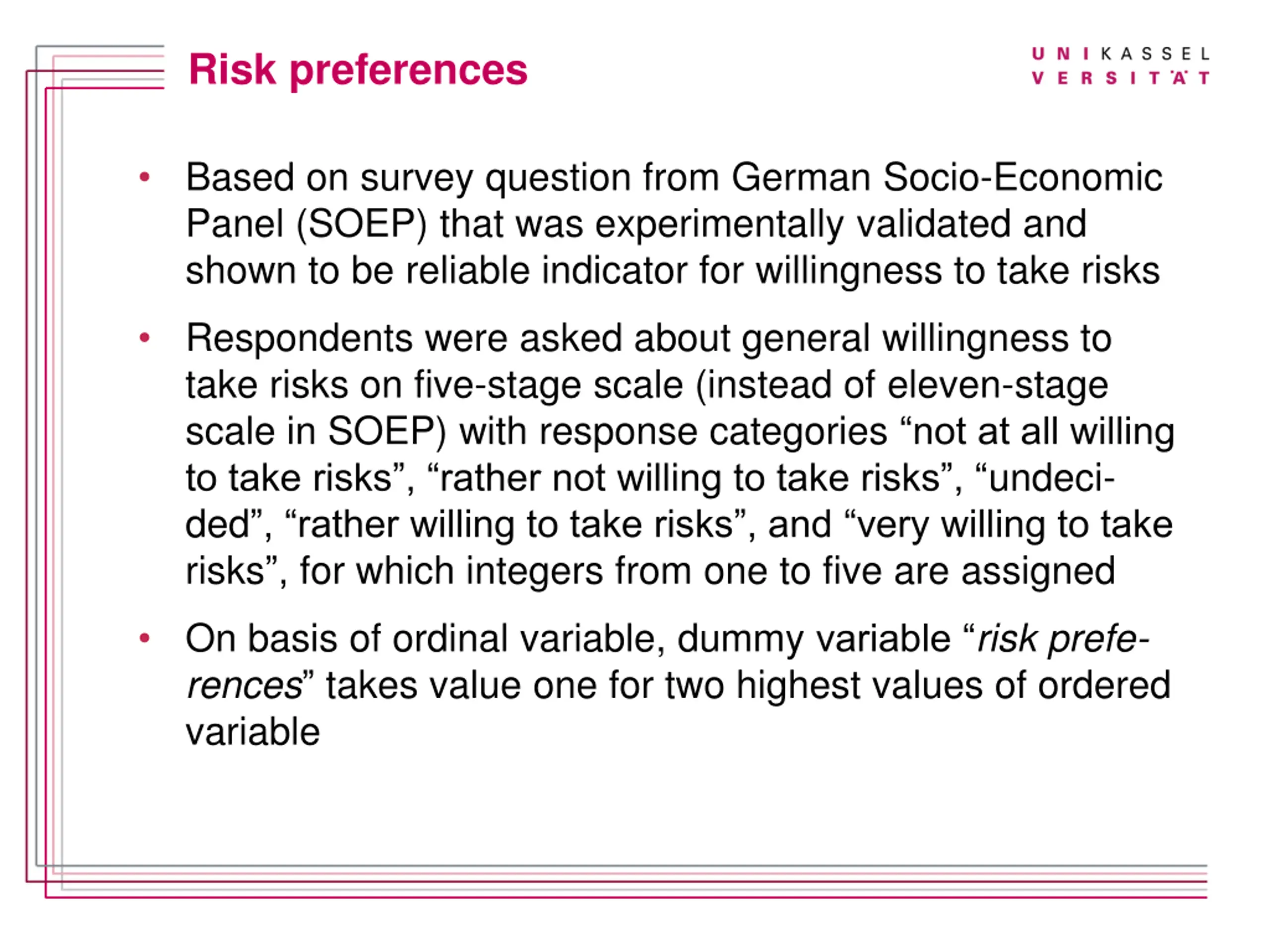Click the phrase "eleven-stage" in second bullet
1270x952 pixels.
click(998, 385)
